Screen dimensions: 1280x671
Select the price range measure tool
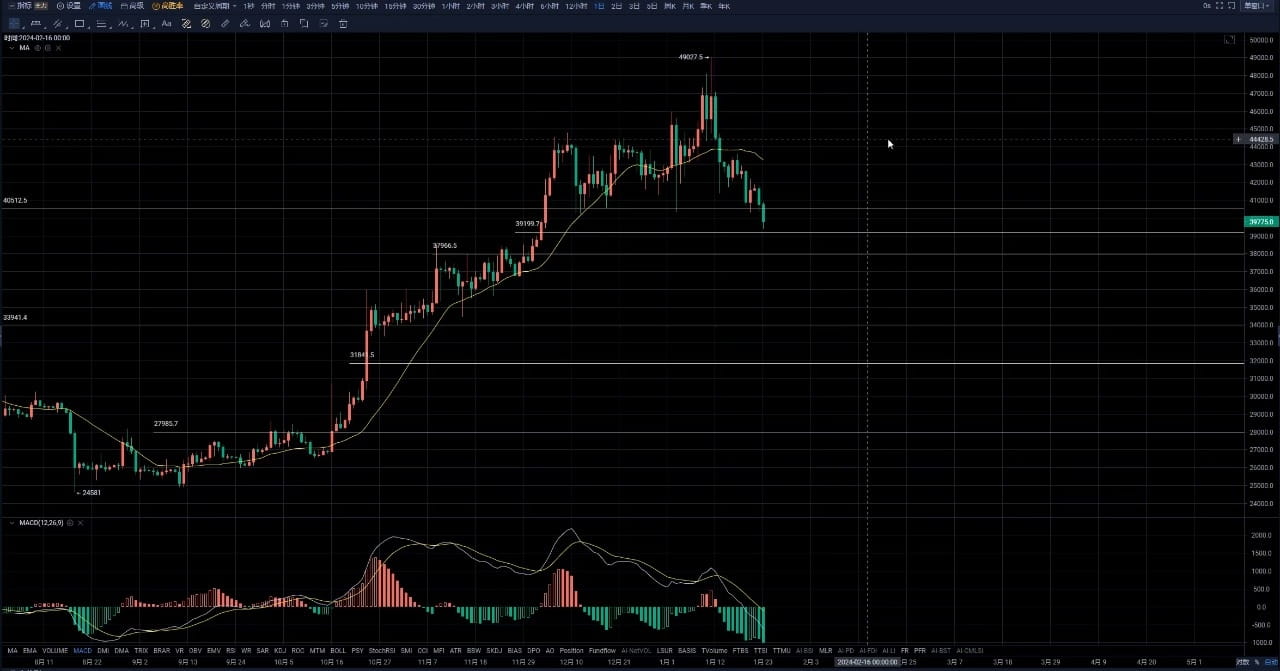click(144, 23)
